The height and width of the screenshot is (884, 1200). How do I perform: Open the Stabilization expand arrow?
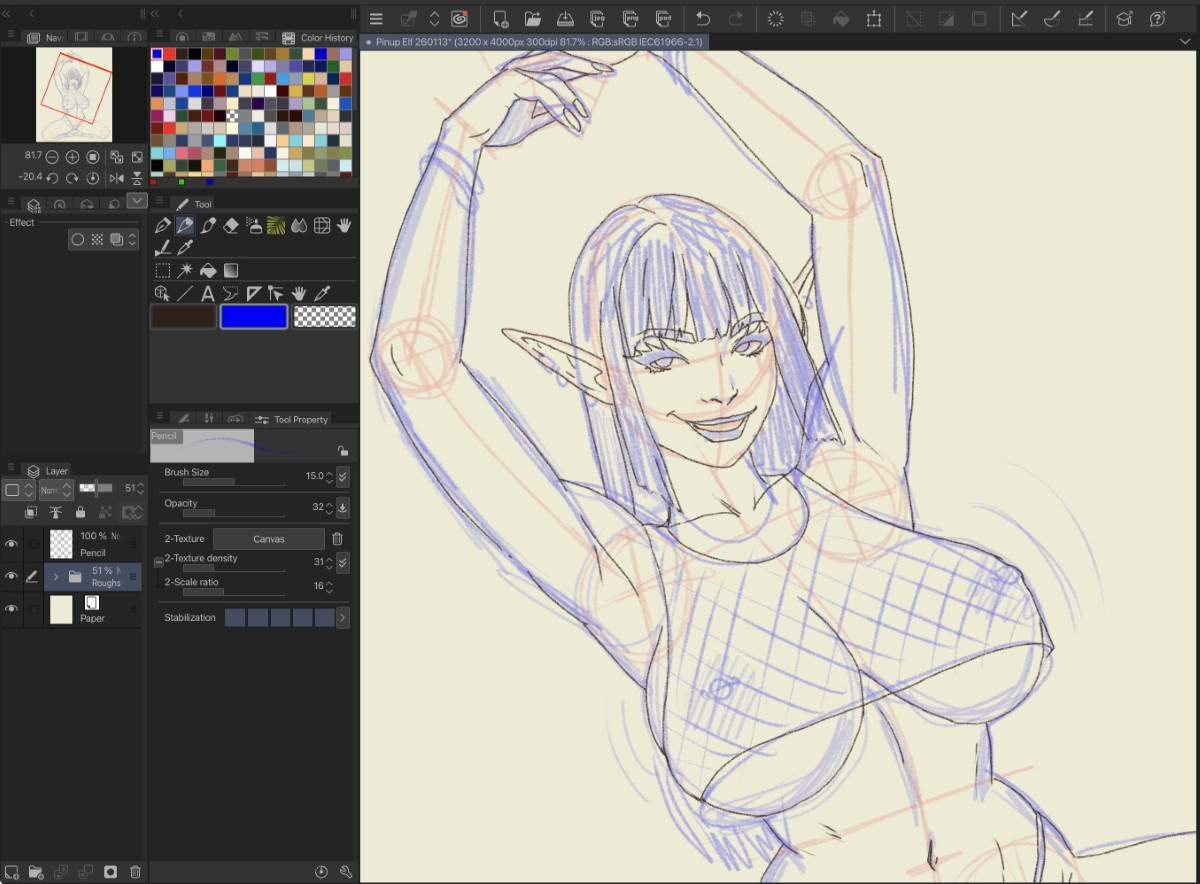(x=343, y=618)
